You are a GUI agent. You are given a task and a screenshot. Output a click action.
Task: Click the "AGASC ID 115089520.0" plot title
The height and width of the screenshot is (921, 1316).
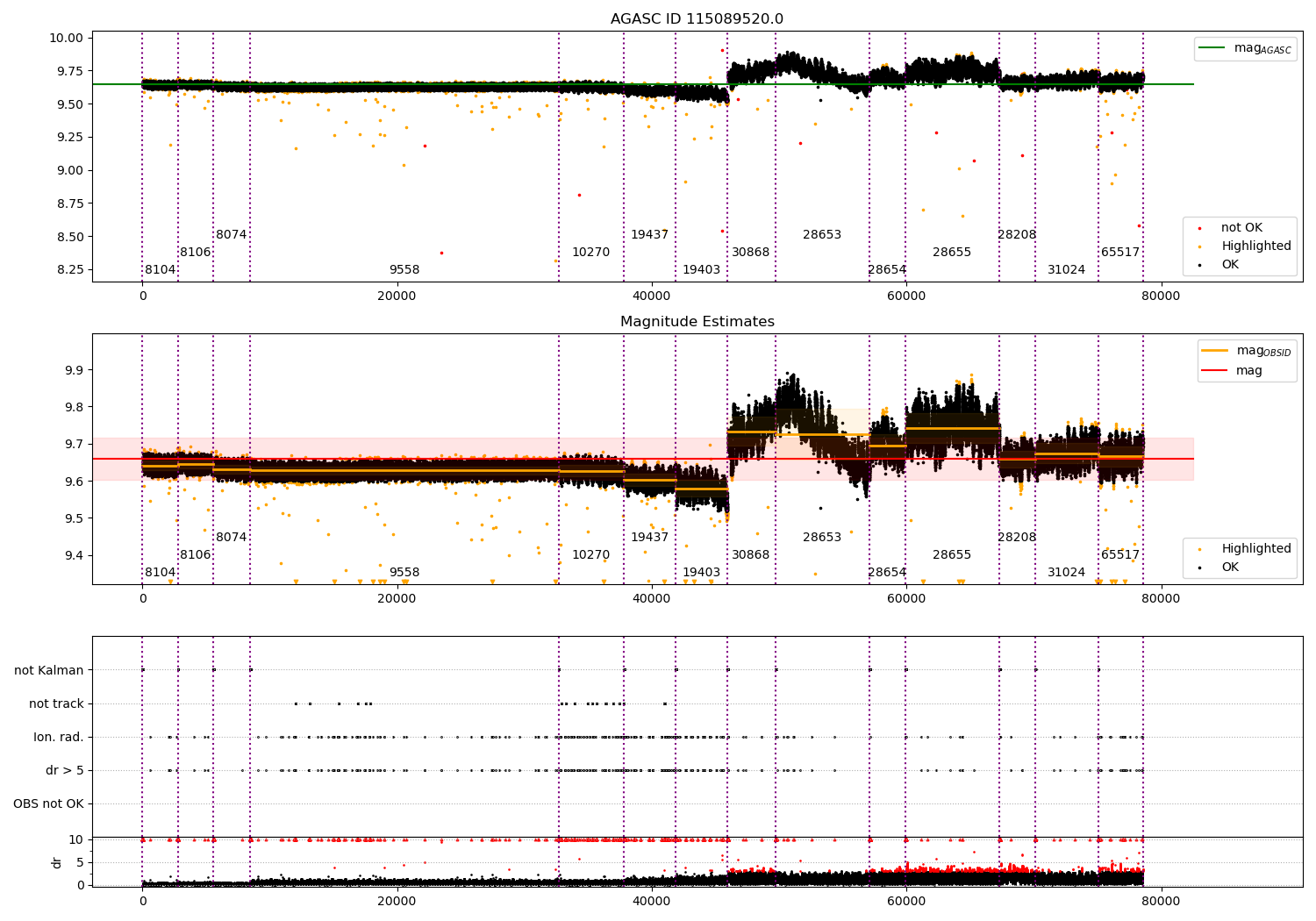pyautogui.click(x=697, y=19)
